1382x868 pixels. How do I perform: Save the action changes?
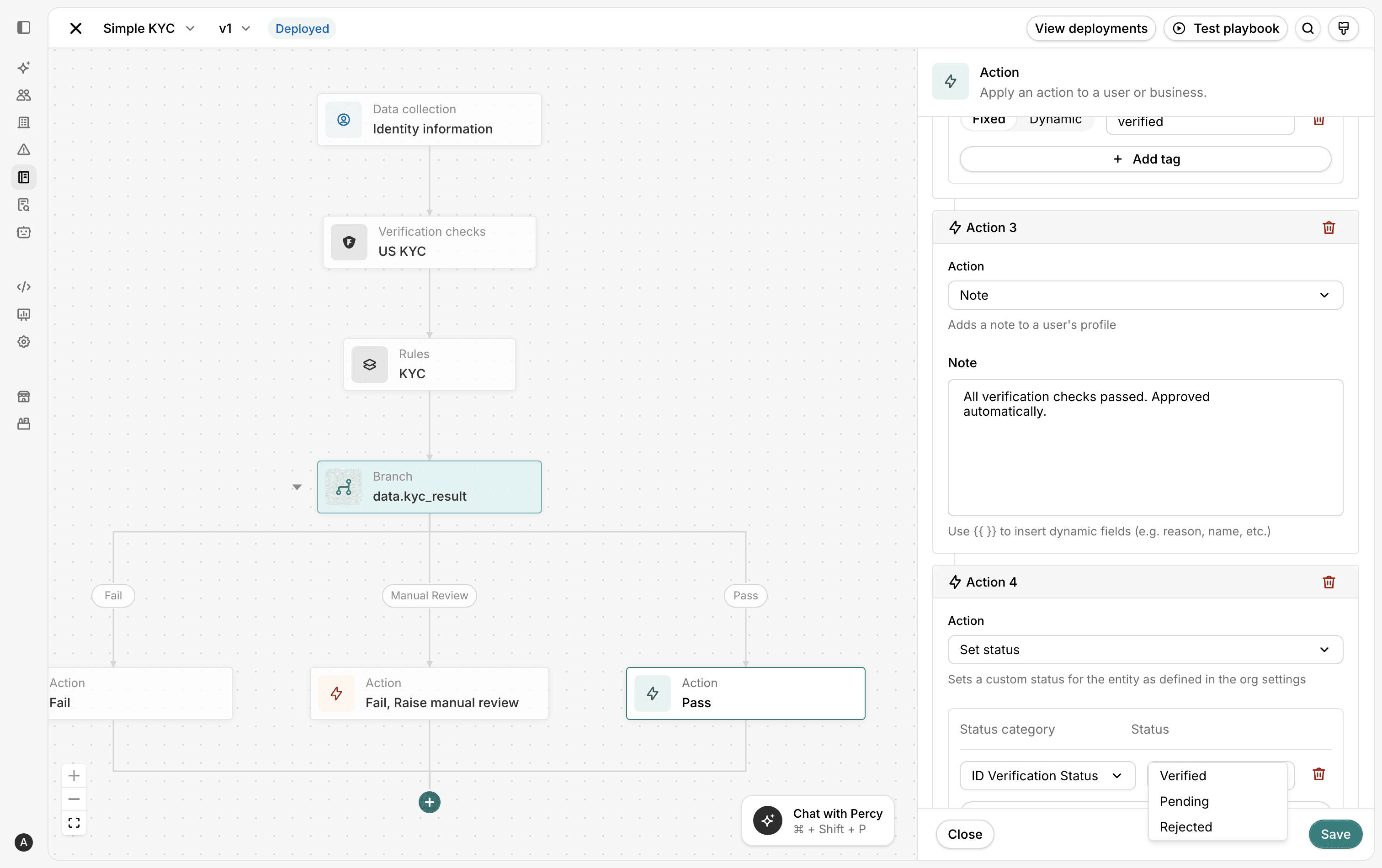click(x=1335, y=835)
